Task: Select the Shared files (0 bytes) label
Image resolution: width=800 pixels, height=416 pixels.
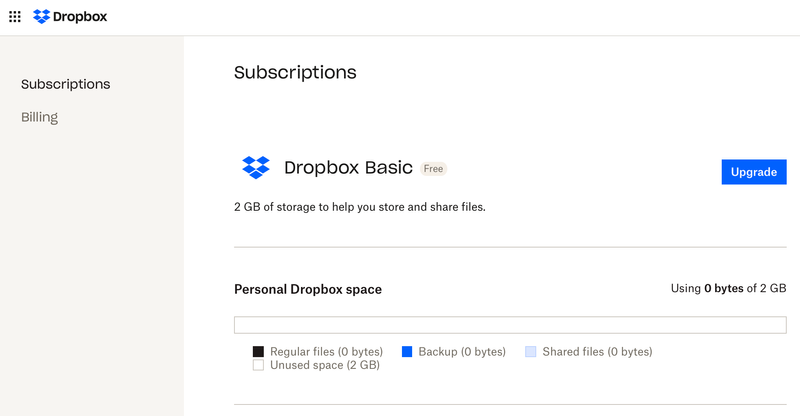Action: (597, 352)
